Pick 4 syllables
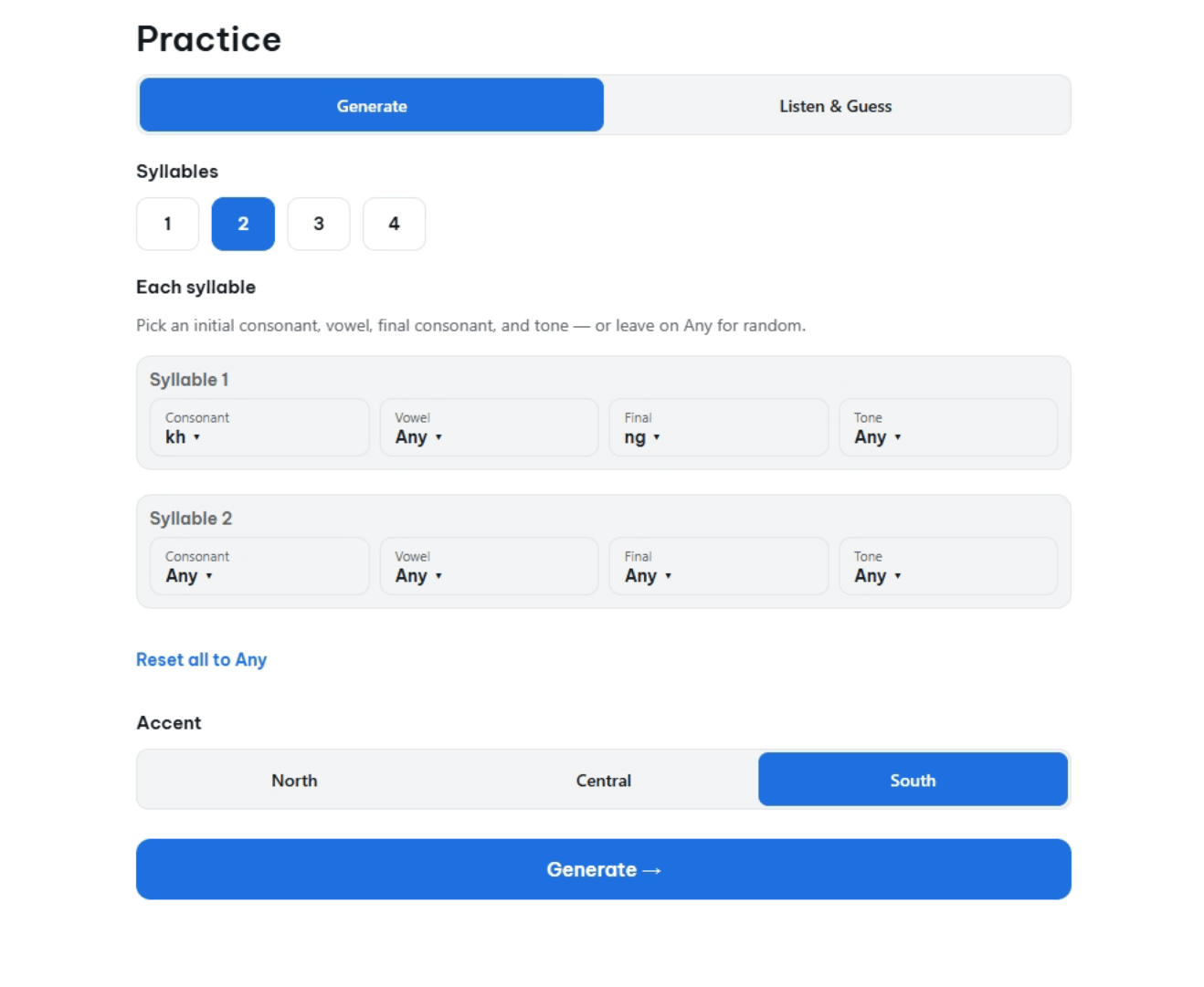1204x987 pixels. (x=394, y=224)
